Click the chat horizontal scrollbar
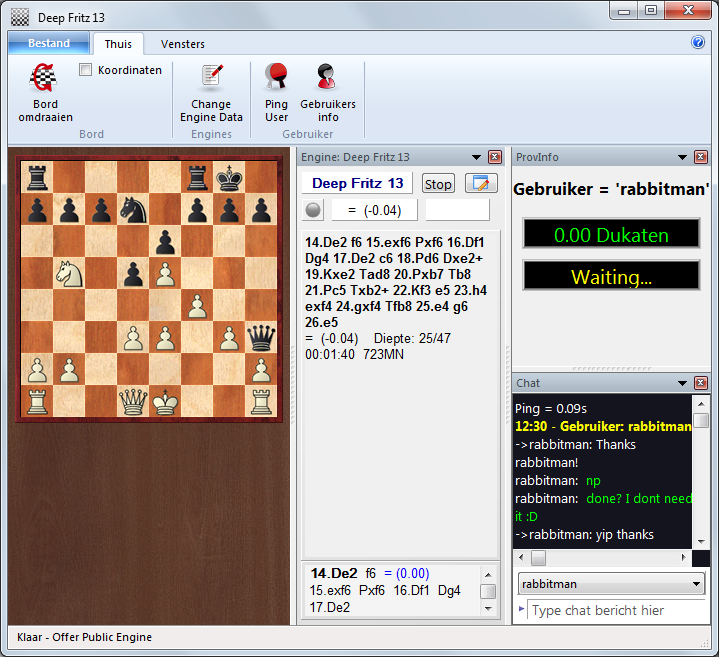 tap(610, 557)
